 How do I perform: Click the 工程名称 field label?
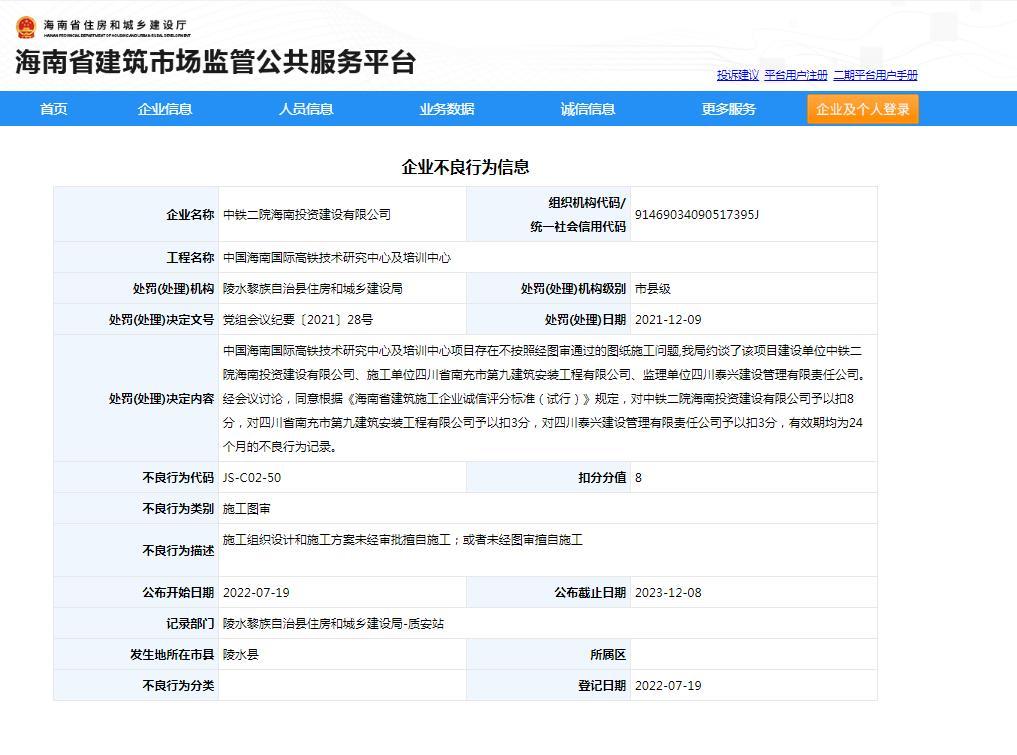coord(190,258)
